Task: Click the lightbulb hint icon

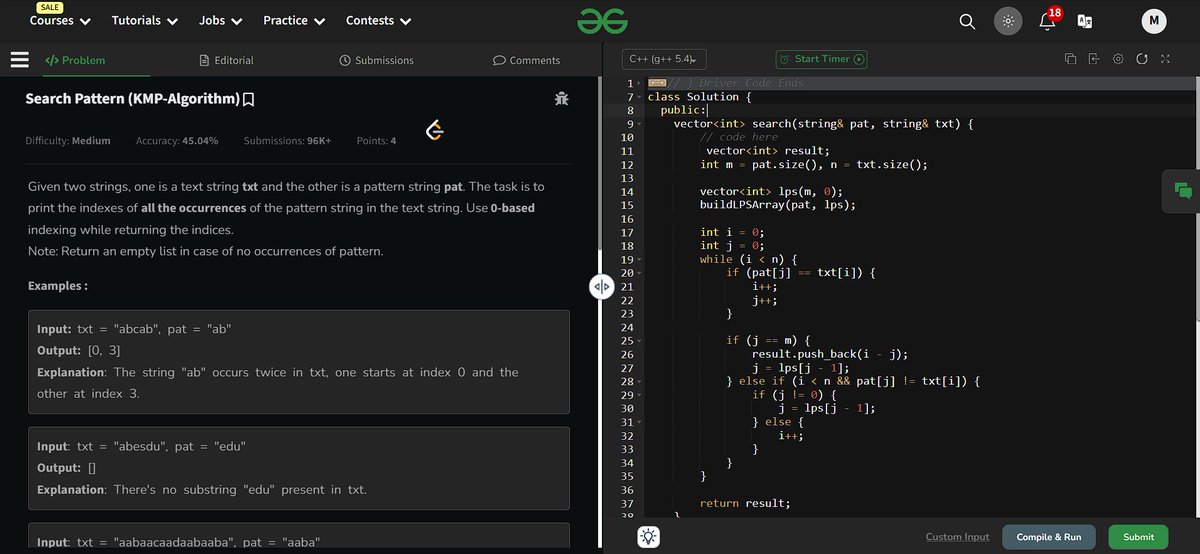Action: coord(648,537)
